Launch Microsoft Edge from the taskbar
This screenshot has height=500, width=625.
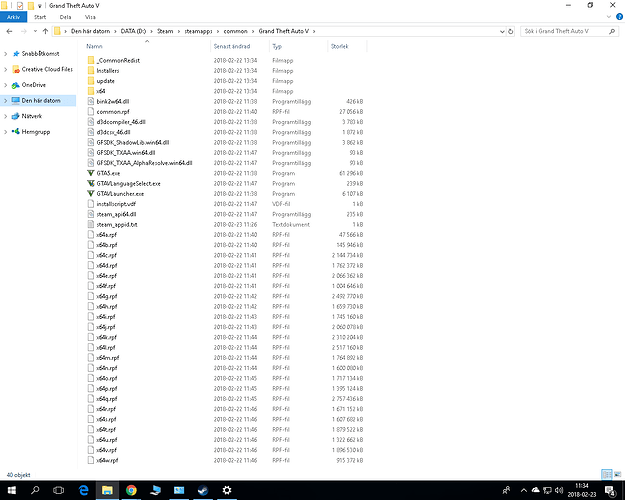tap(83, 490)
